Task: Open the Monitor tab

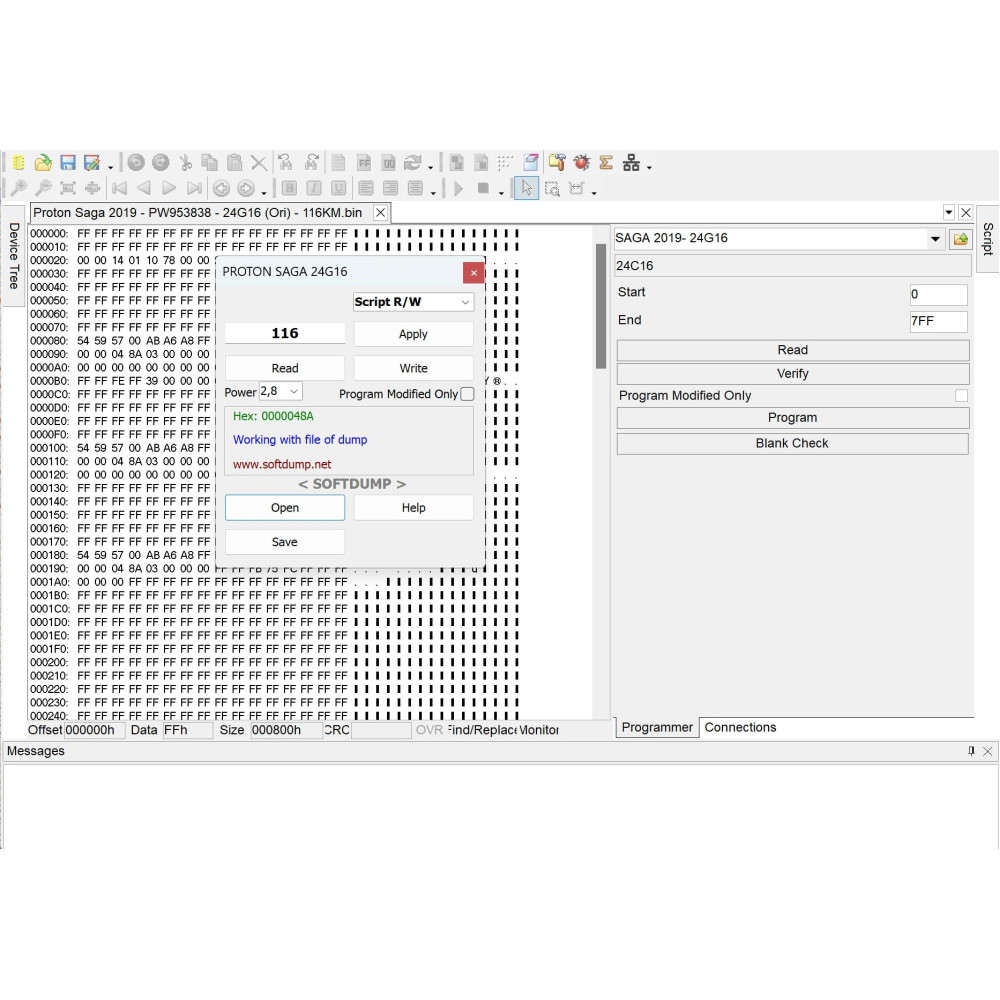Action: coord(539,730)
